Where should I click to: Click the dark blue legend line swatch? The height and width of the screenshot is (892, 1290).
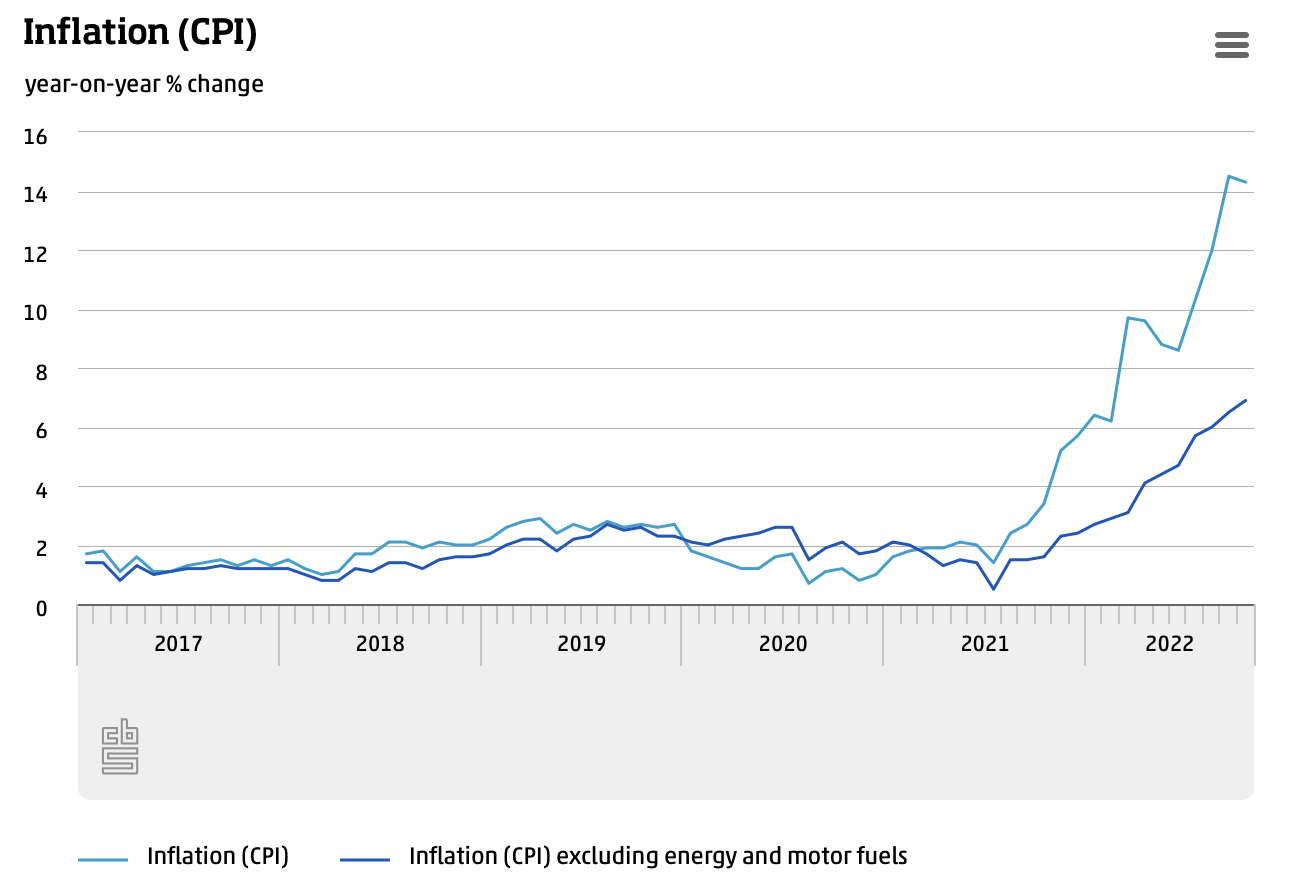click(365, 858)
